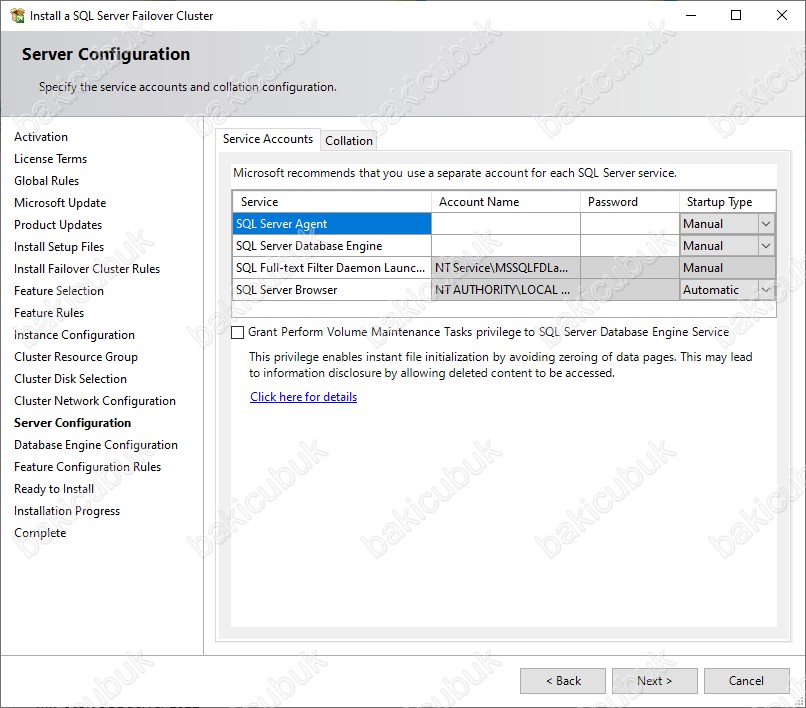Click the Account Name column header

(x=506, y=202)
